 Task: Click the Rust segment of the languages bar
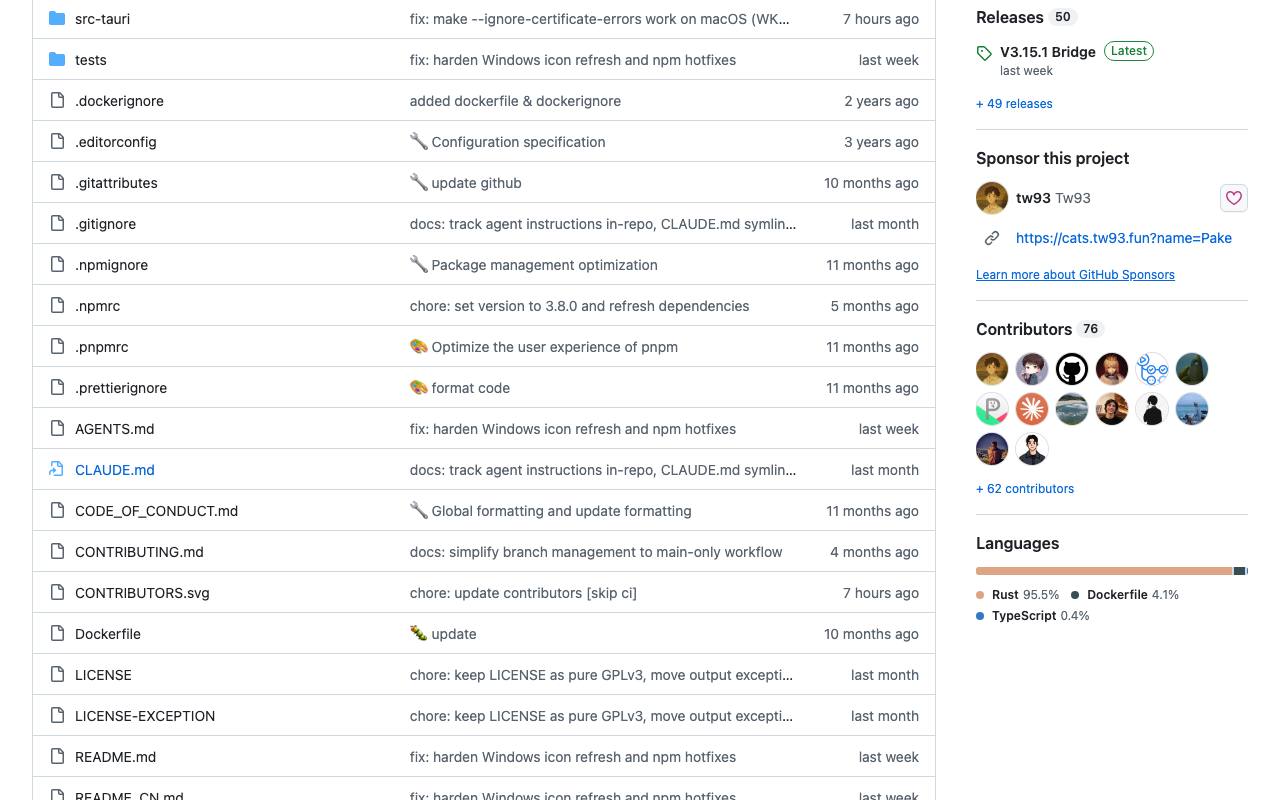click(1104, 571)
